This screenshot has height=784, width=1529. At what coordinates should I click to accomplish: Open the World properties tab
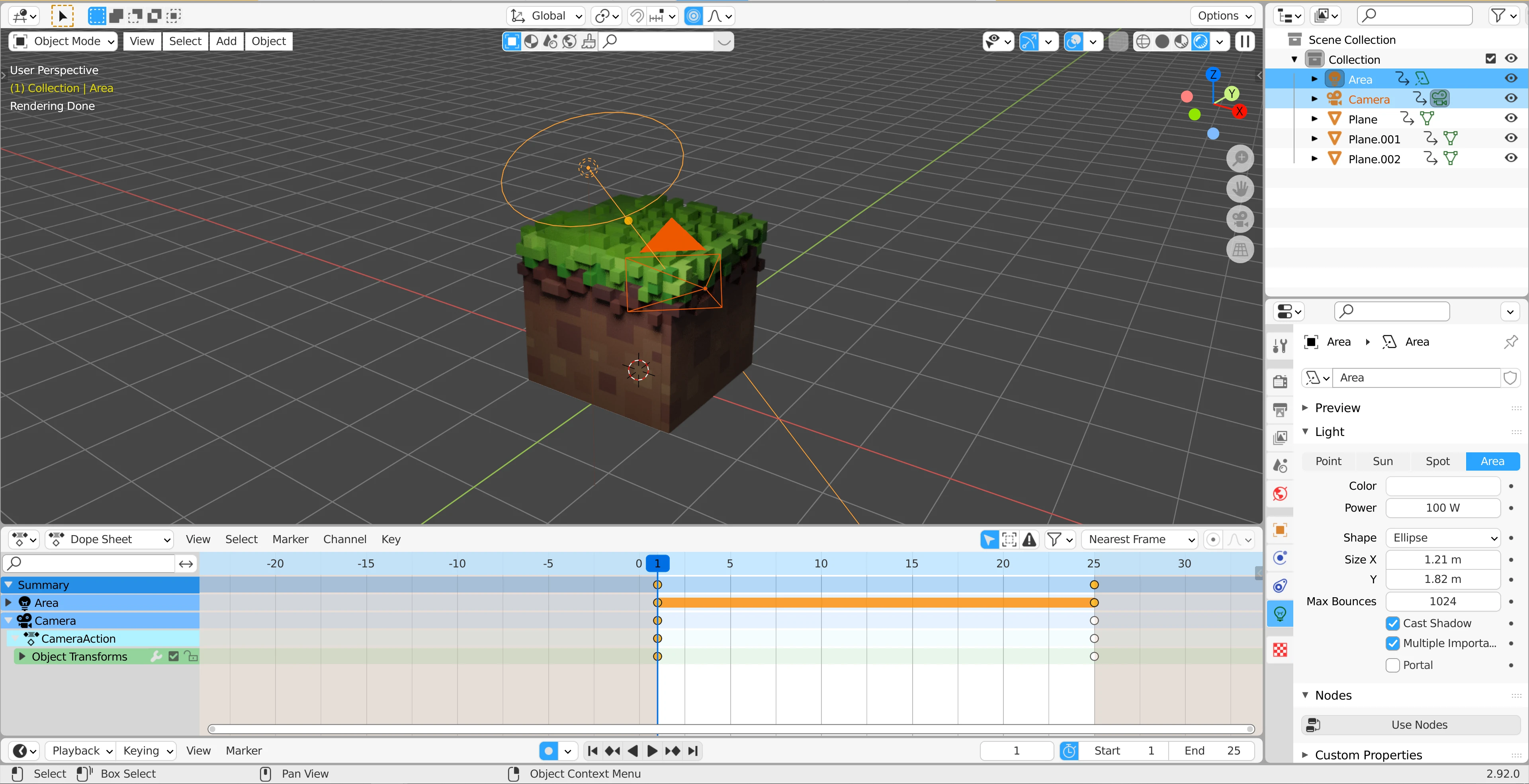click(x=1280, y=494)
